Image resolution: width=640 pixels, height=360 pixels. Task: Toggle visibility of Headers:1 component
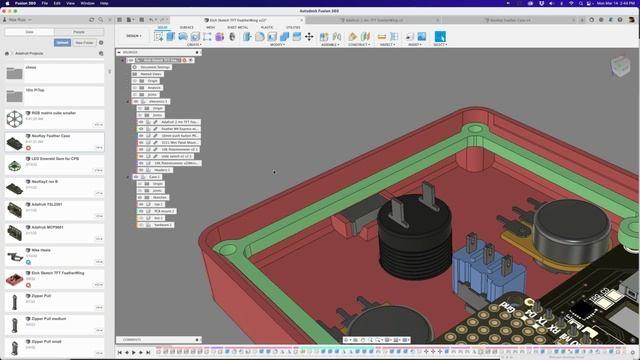coord(141,170)
